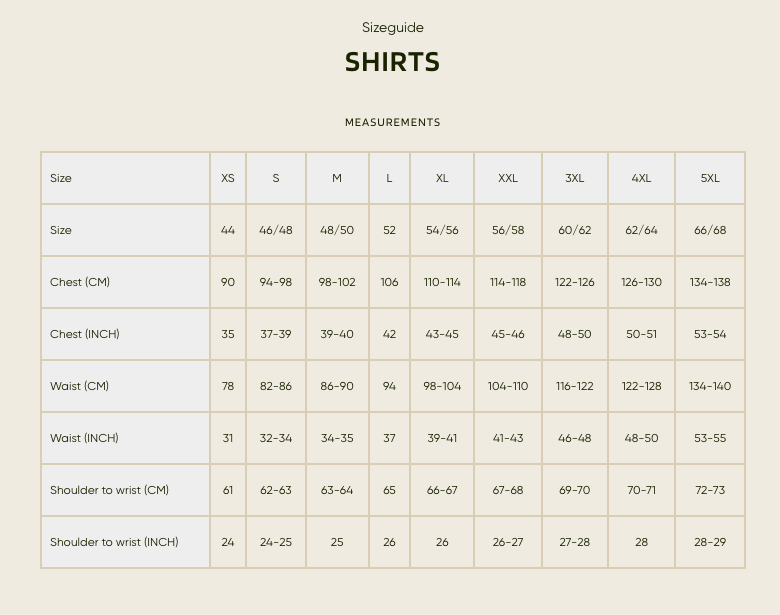Click the 39-41 waist inch cell

point(442,438)
